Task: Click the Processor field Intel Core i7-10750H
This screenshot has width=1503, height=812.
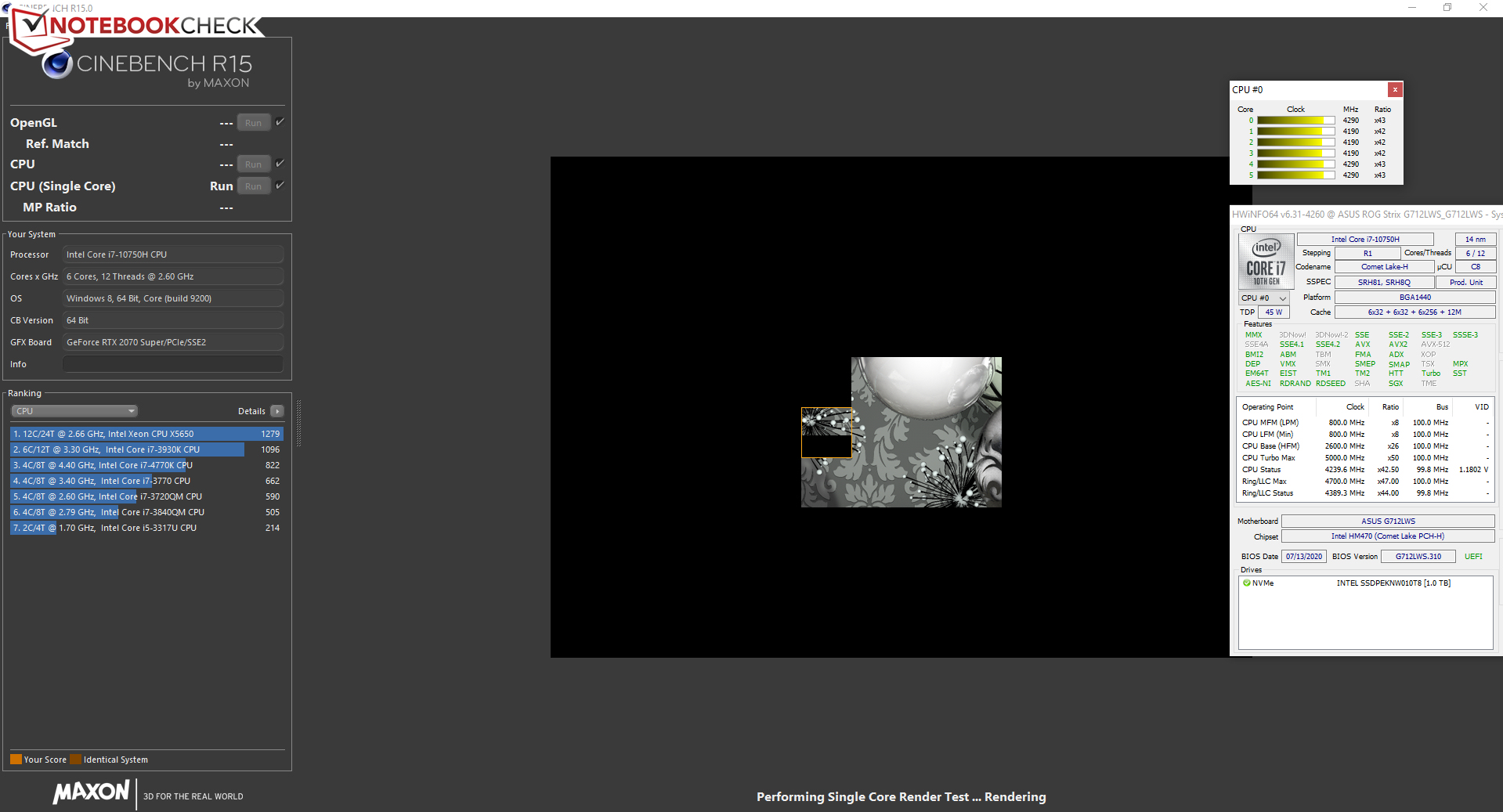Action: [x=173, y=254]
